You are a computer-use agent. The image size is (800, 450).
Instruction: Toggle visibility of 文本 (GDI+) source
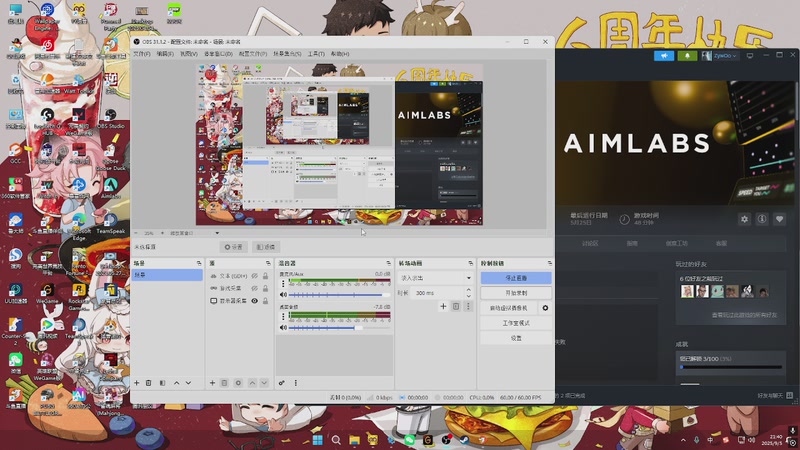255,276
